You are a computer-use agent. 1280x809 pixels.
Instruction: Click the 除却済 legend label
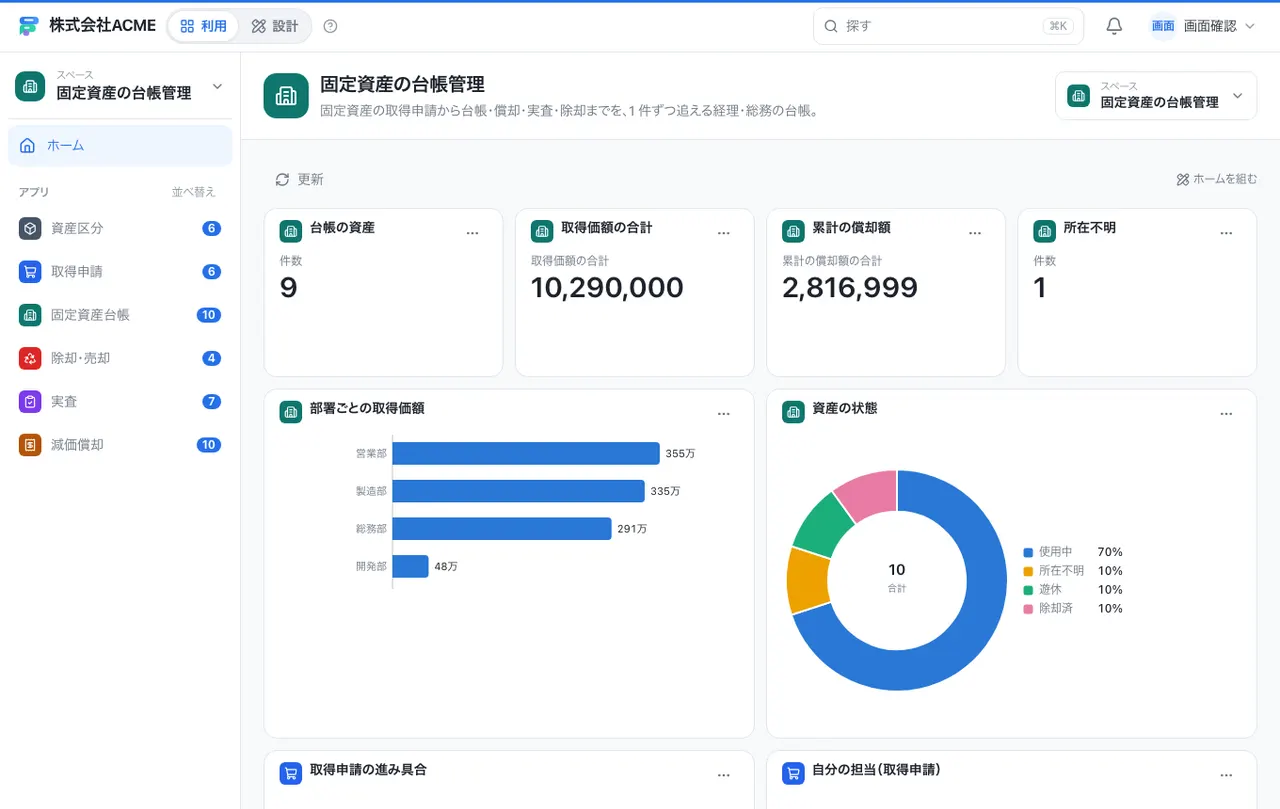click(x=1056, y=608)
